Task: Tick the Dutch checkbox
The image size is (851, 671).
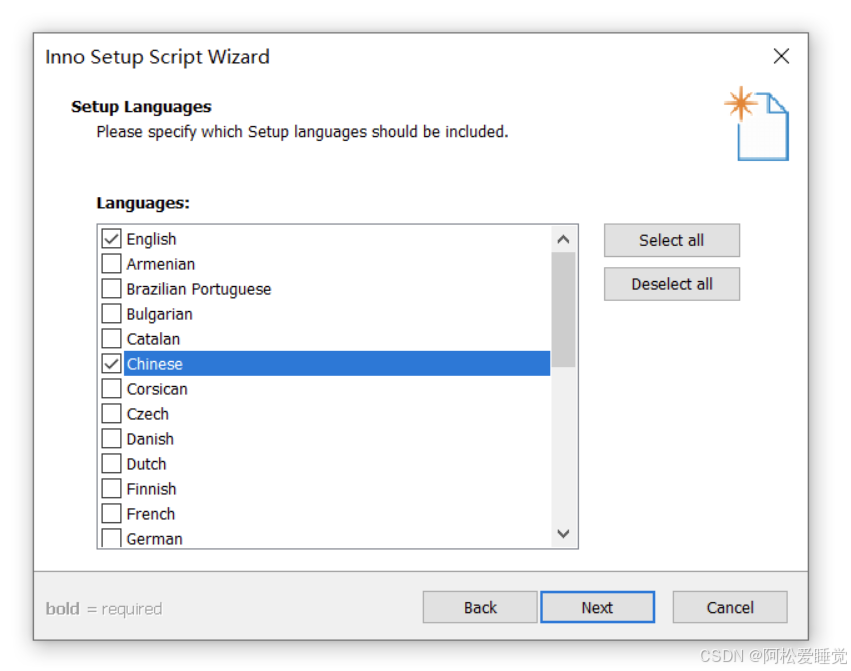Action: click(111, 463)
